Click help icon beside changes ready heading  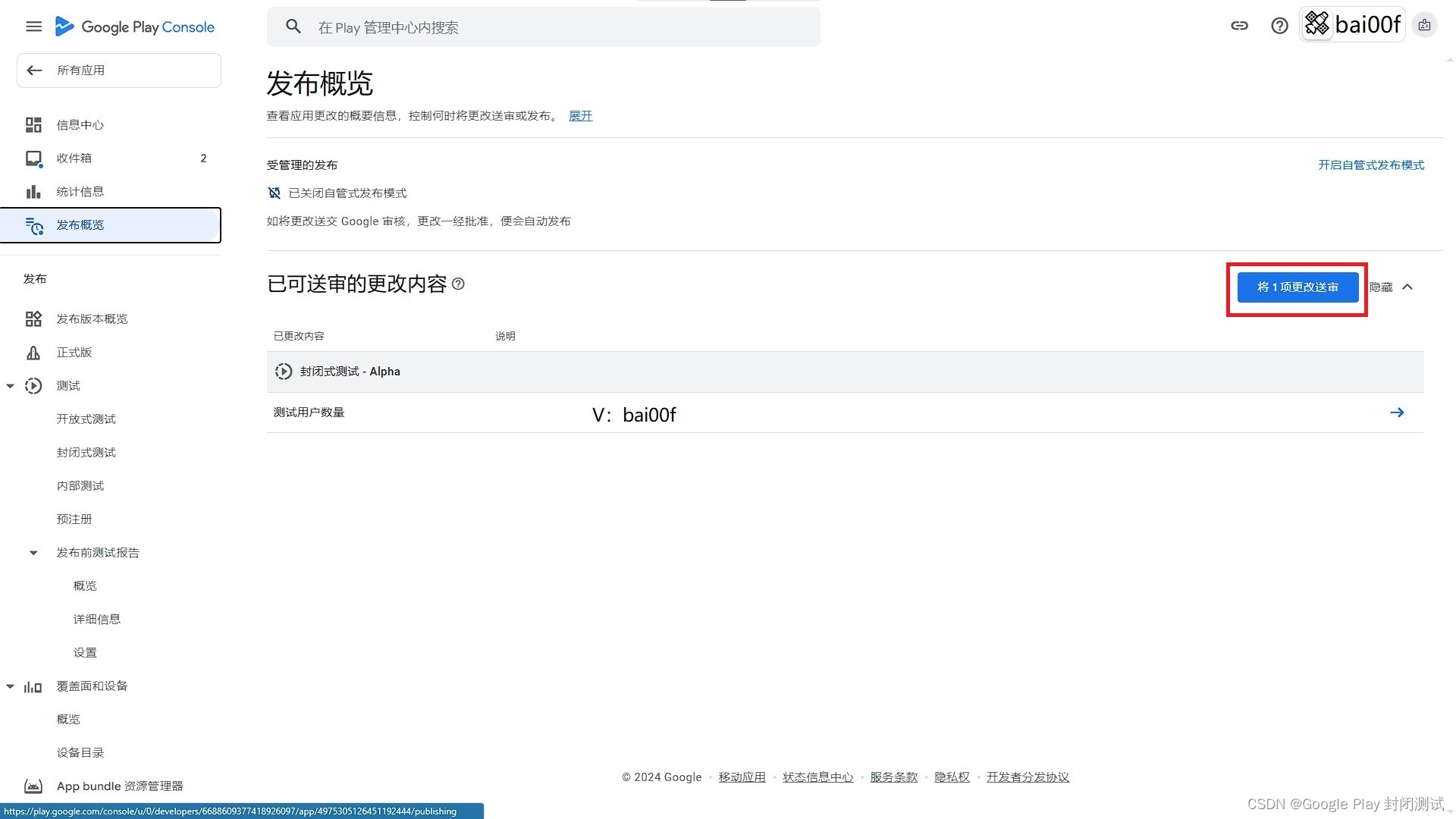(x=458, y=284)
